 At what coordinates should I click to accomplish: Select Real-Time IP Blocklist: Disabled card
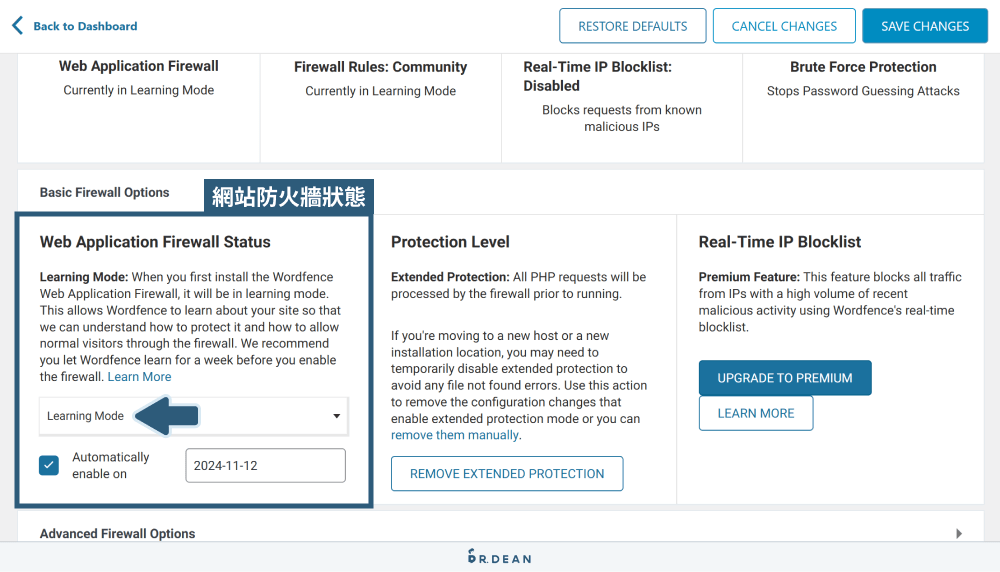click(622, 107)
